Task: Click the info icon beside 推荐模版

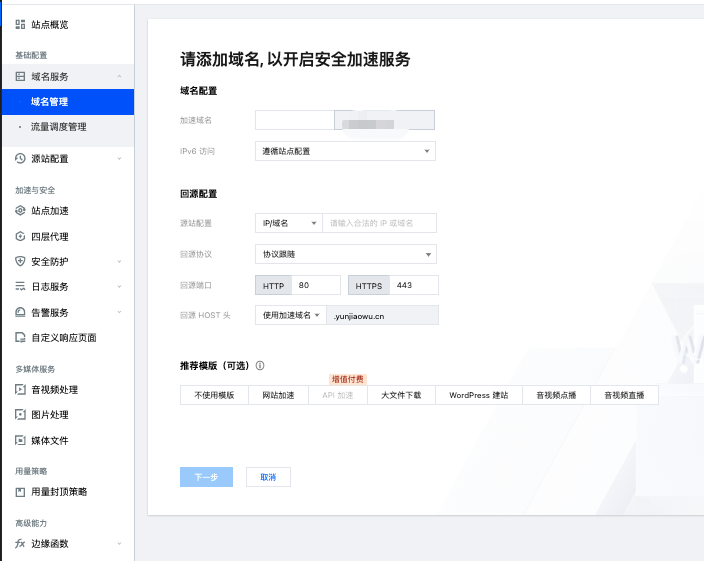Action: [x=260, y=366]
